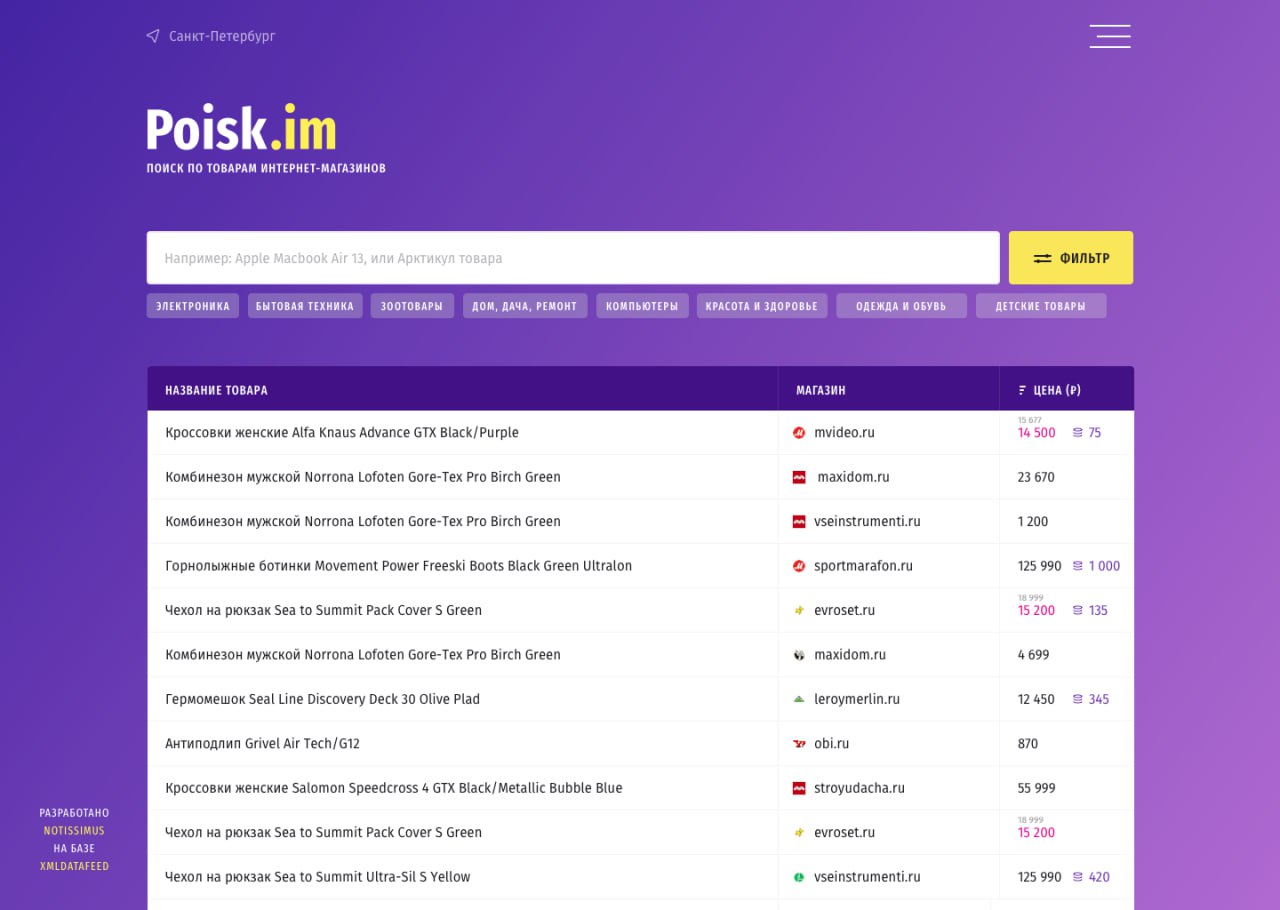Open Гермомешок Seal Line Discovery Deck product
This screenshot has width=1280, height=910.
(322, 699)
